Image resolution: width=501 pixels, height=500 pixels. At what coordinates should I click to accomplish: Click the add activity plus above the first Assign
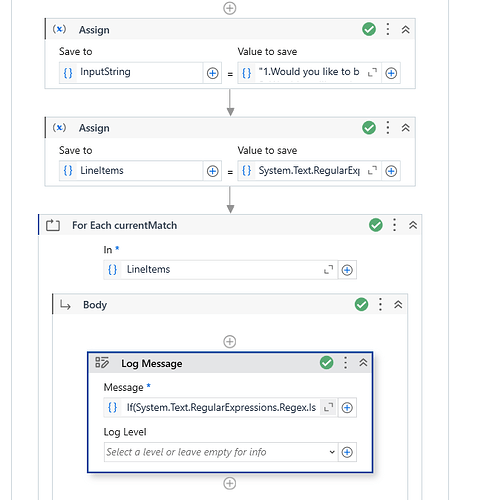click(229, 8)
